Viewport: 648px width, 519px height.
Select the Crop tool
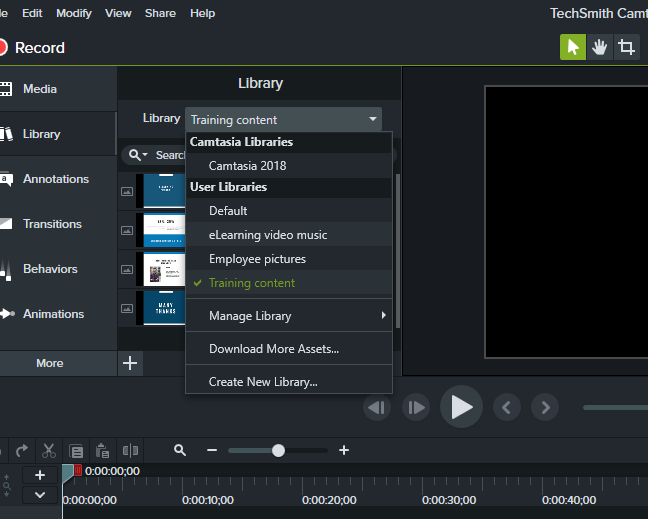point(626,47)
